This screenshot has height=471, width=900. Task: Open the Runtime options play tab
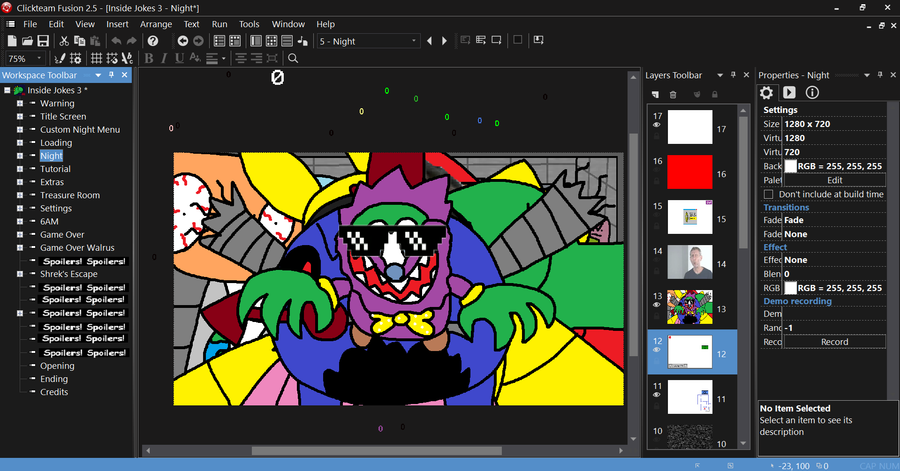click(789, 92)
